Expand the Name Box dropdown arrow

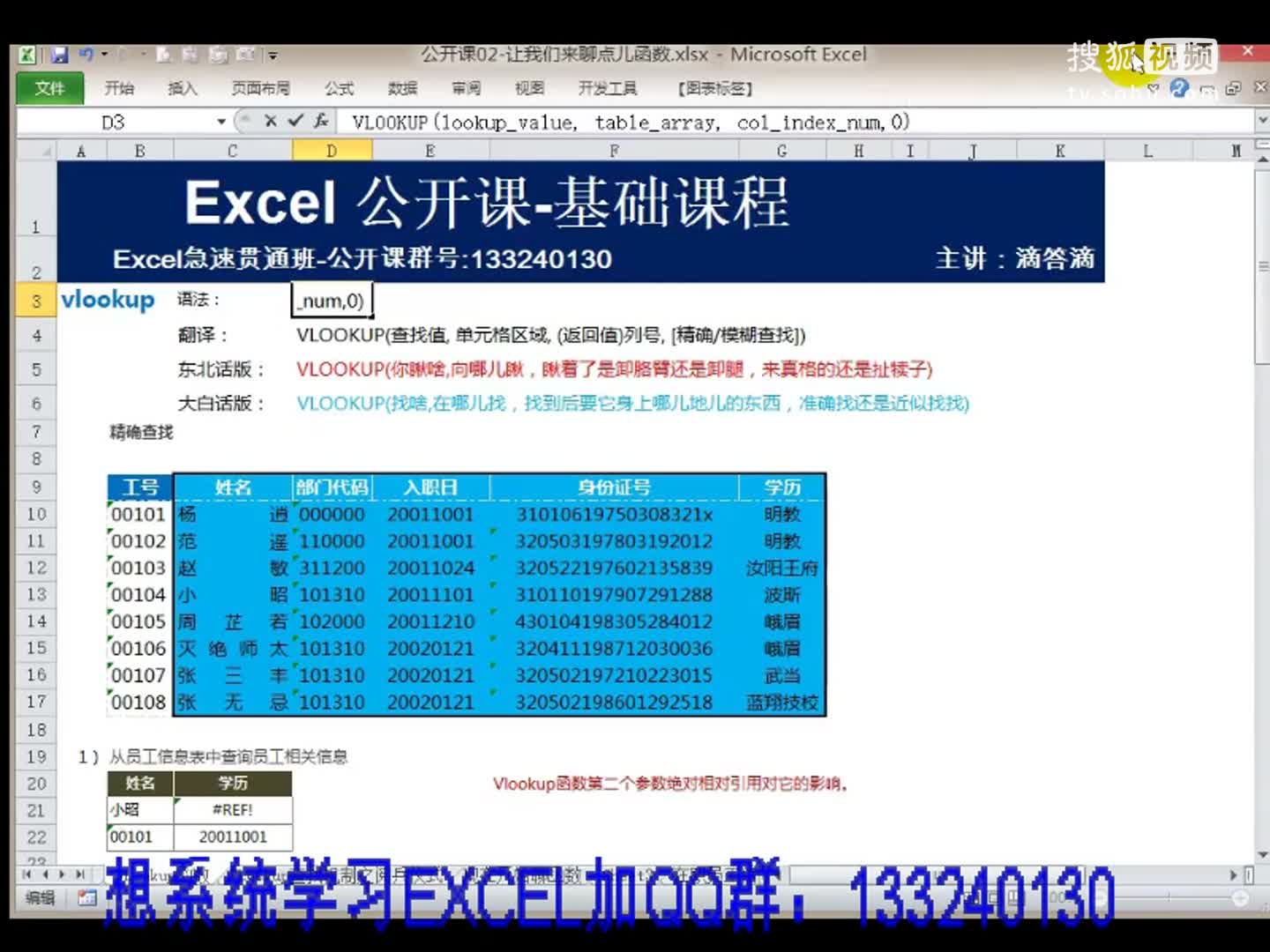pyautogui.click(x=221, y=122)
